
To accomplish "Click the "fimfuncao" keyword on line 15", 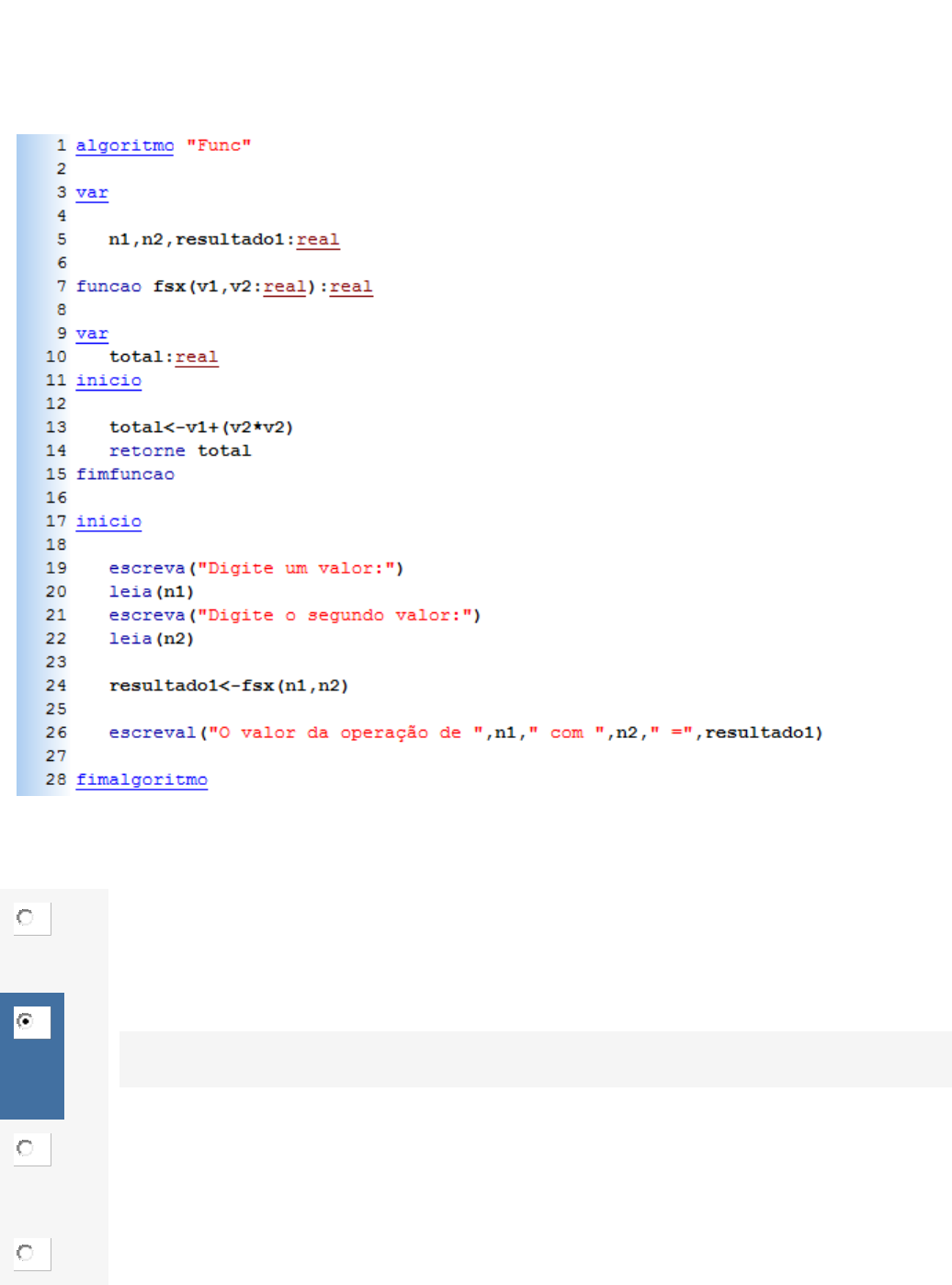I will [x=125, y=474].
